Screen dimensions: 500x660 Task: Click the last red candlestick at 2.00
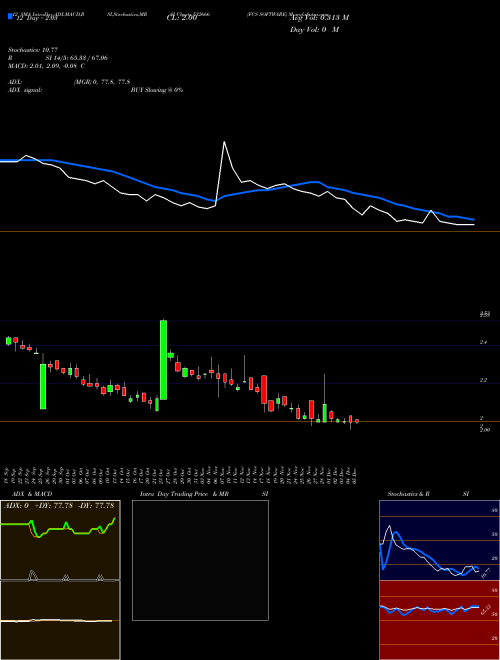(x=357, y=421)
